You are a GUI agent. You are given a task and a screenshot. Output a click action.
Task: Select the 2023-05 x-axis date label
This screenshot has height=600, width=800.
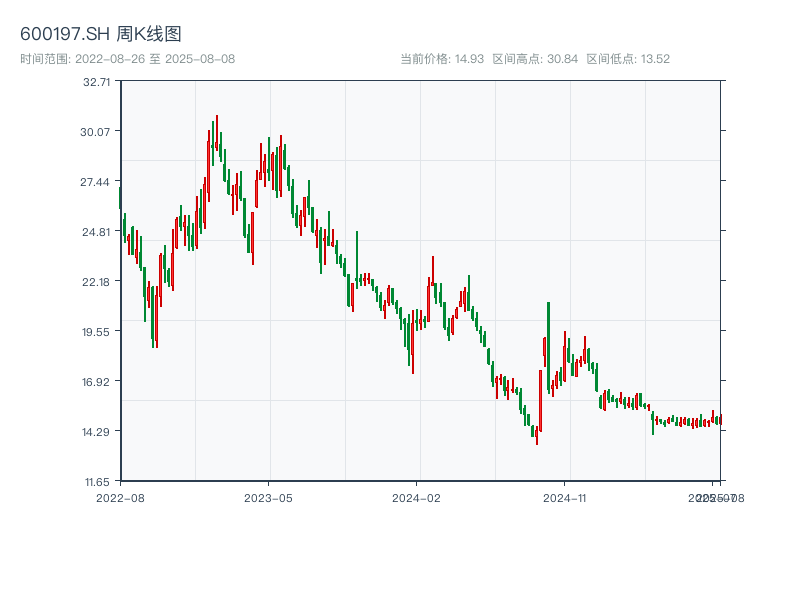coord(268,497)
